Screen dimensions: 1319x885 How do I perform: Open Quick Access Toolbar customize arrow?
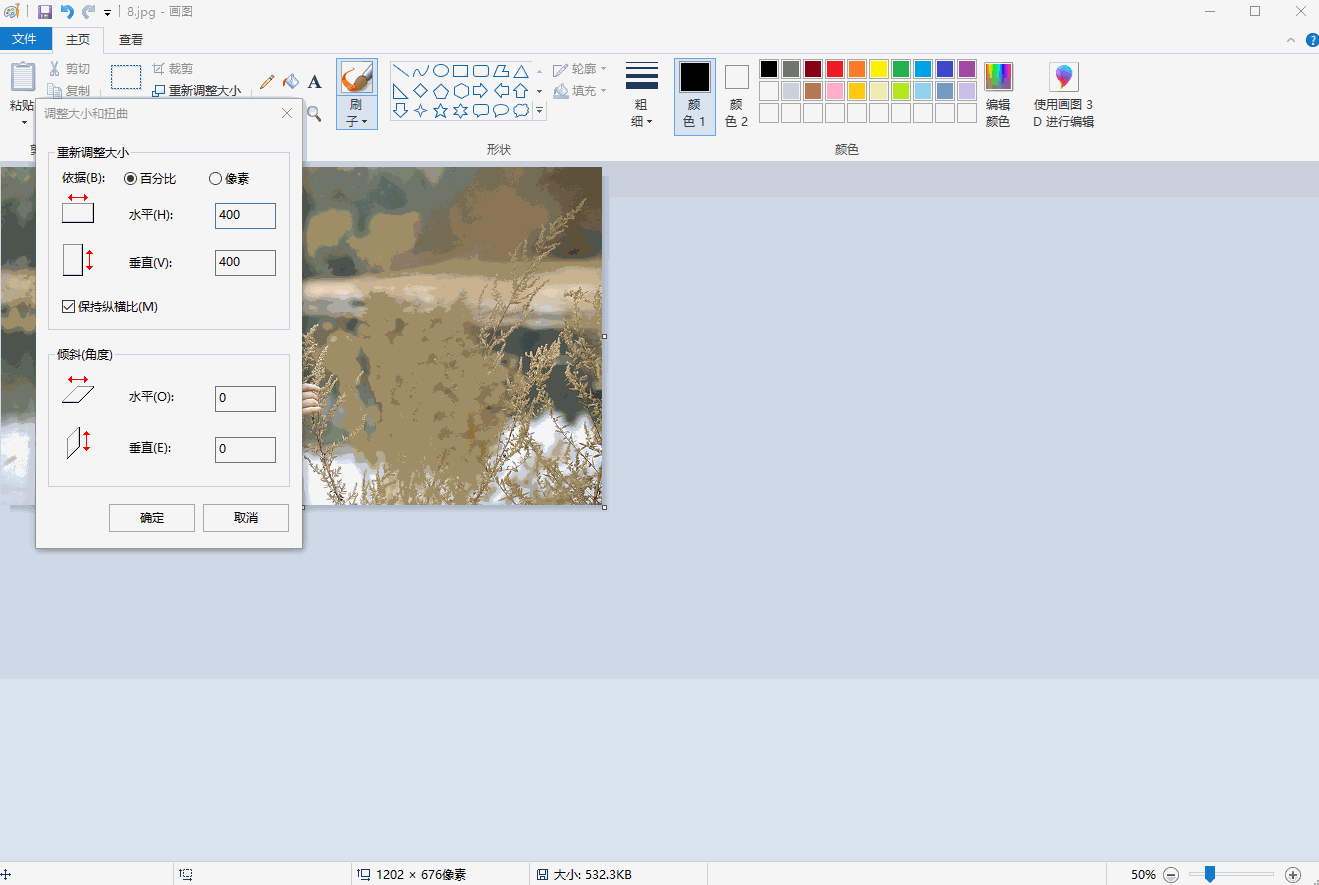tap(107, 13)
